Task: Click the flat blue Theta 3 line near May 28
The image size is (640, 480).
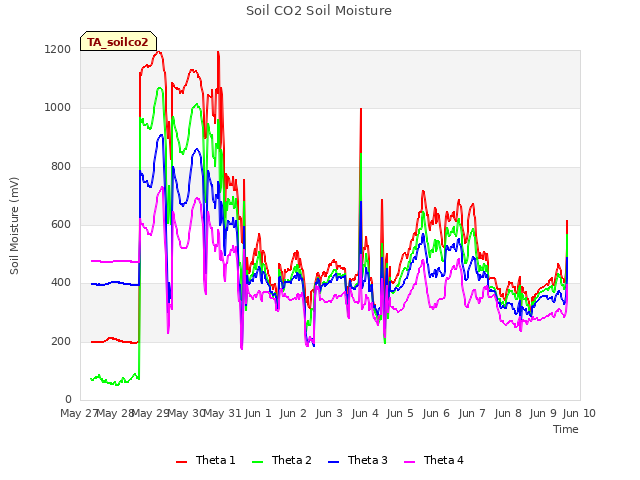Action: pyautogui.click(x=114, y=283)
